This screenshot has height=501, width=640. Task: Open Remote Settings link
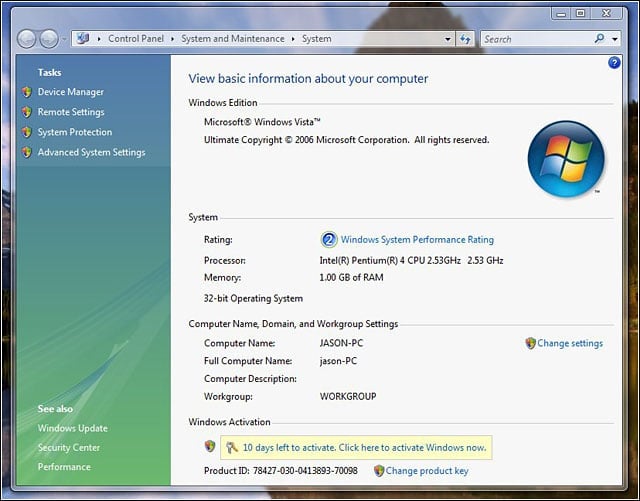pyautogui.click(x=71, y=112)
